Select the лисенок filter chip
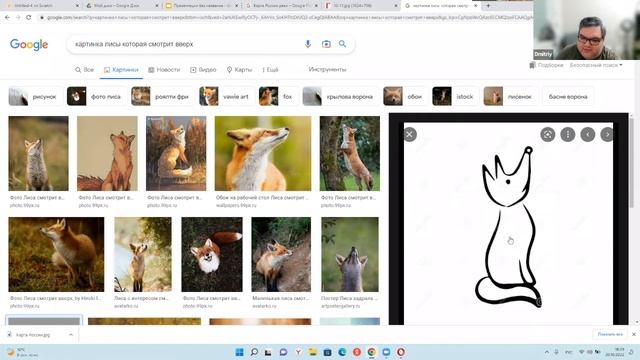Image resolution: width=640 pixels, height=360 pixels. tap(510, 97)
